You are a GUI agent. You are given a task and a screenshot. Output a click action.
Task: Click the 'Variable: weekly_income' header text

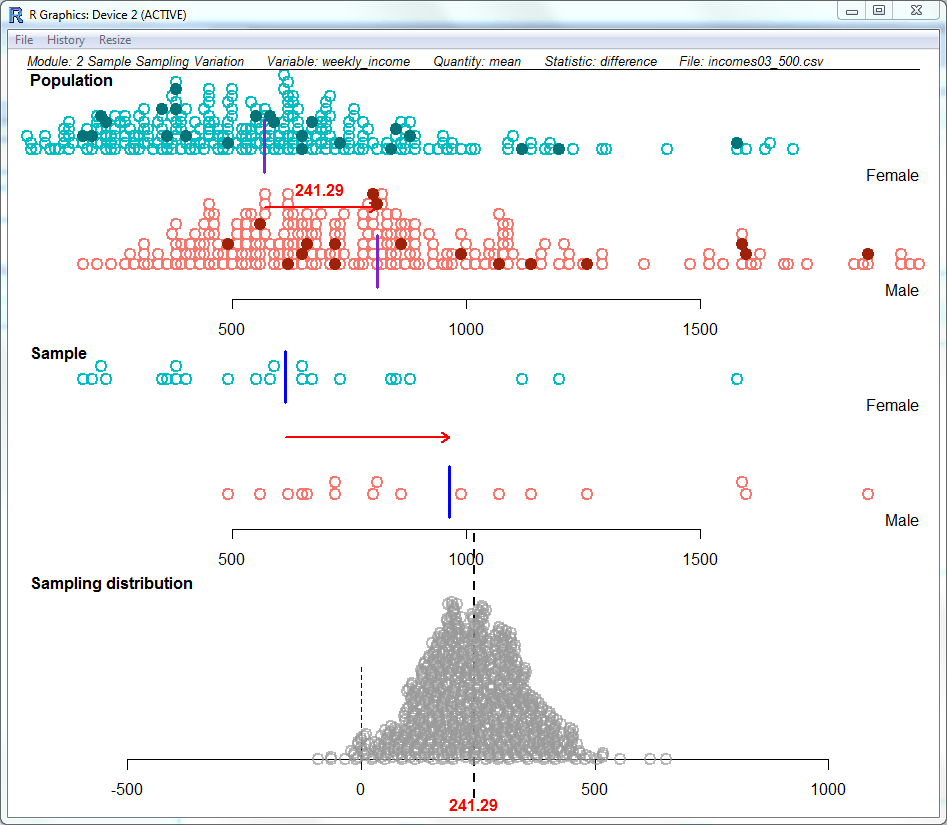[x=338, y=62]
